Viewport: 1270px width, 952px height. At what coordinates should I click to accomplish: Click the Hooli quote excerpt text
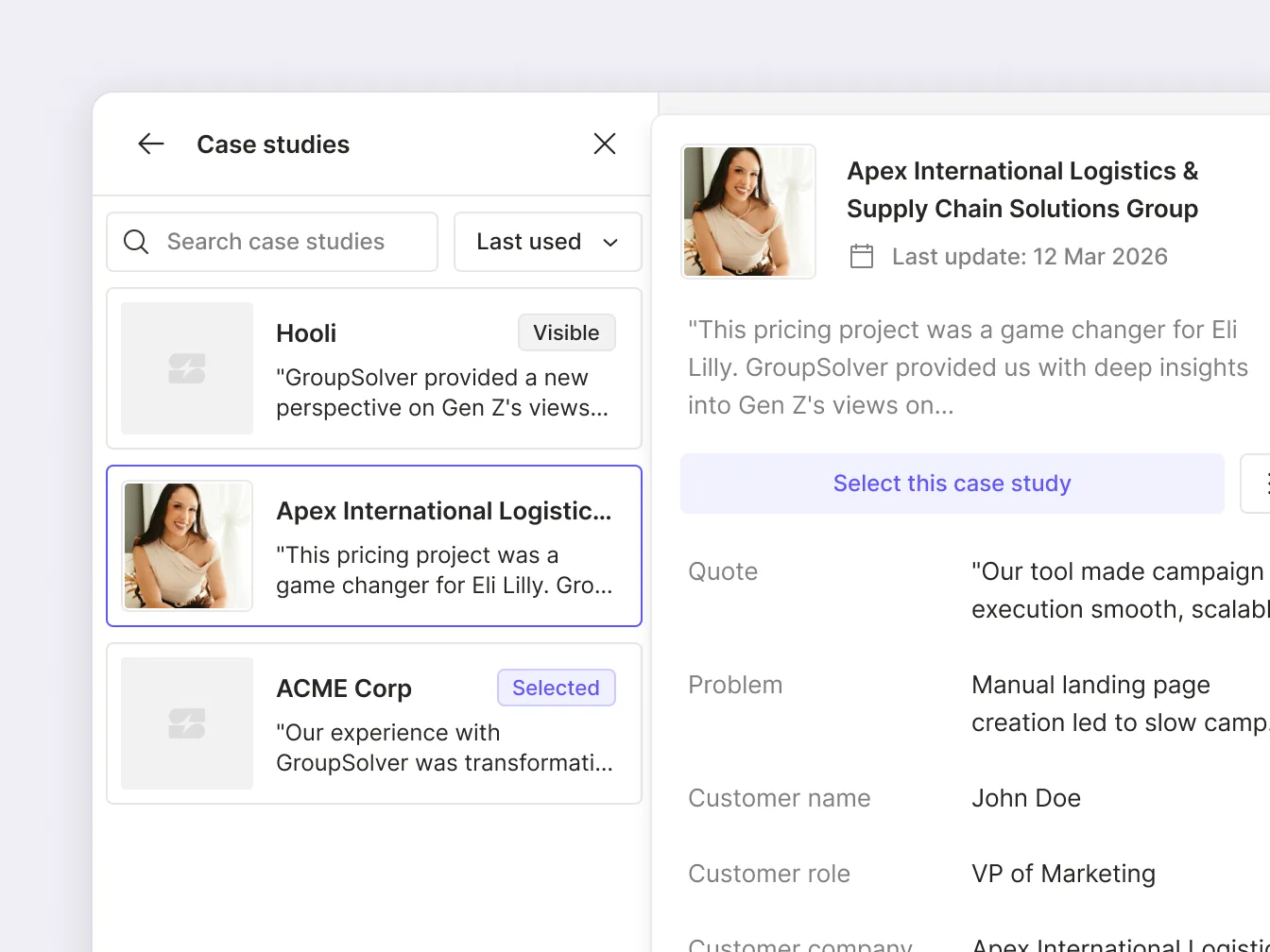click(442, 393)
